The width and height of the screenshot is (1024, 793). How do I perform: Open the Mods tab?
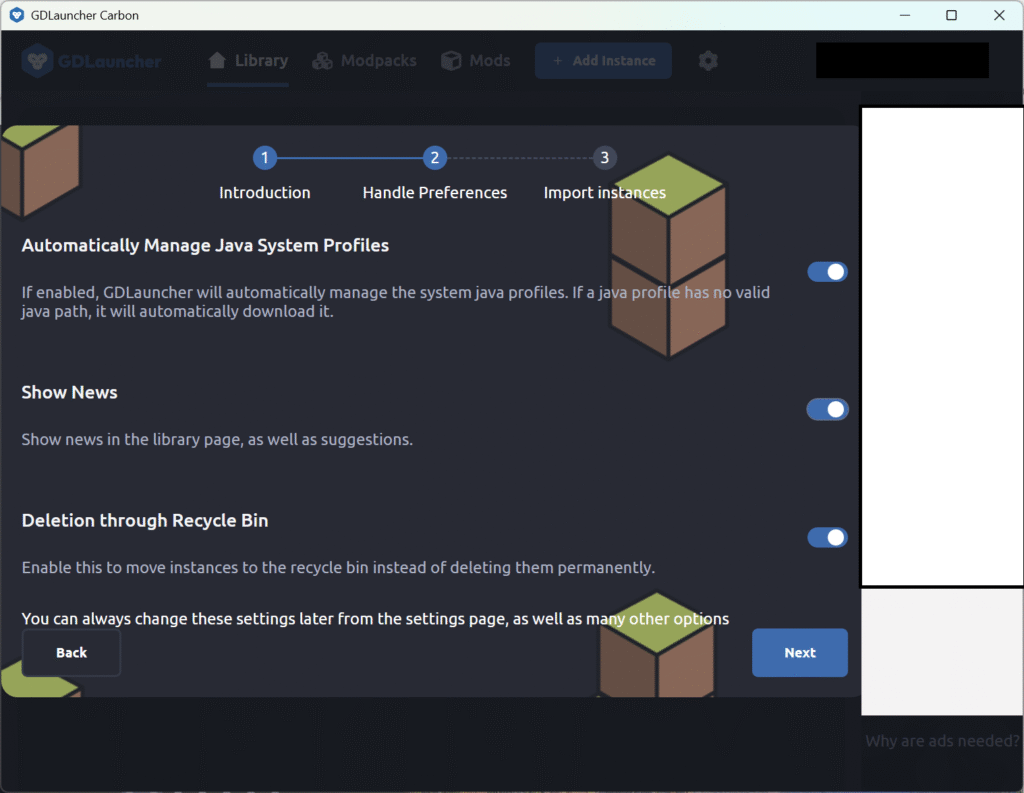(x=476, y=61)
